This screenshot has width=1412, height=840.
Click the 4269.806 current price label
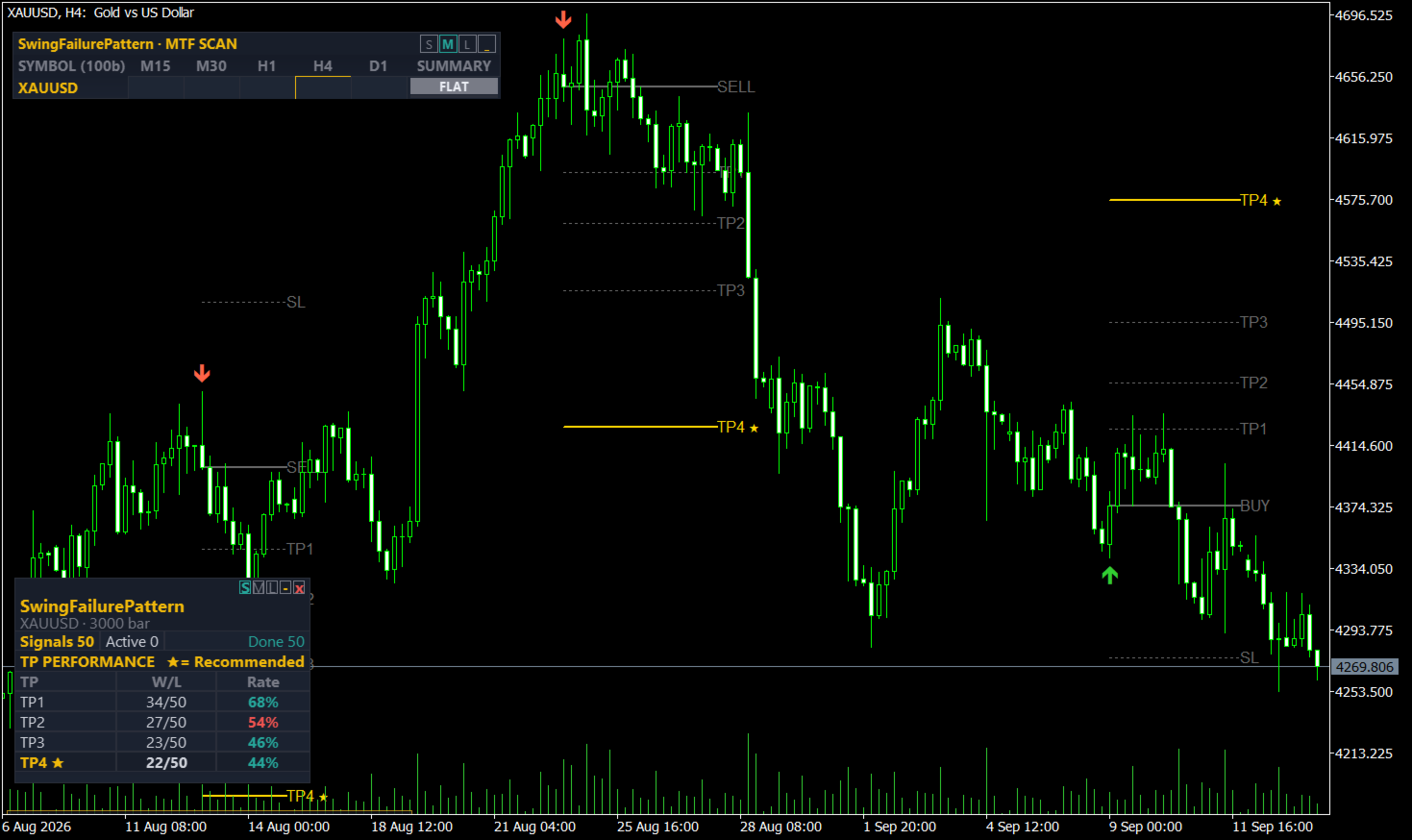pyautogui.click(x=1365, y=667)
